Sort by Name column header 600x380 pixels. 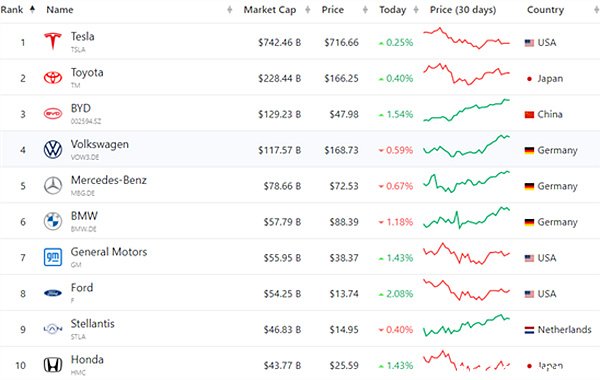[60, 10]
